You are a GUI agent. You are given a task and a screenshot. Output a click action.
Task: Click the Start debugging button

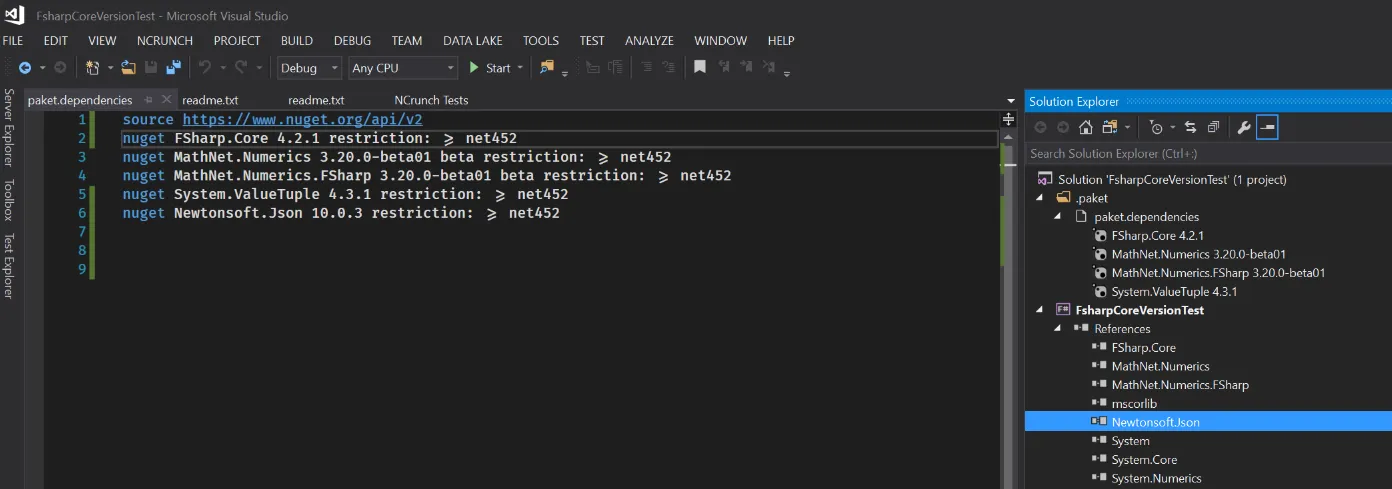[490, 68]
